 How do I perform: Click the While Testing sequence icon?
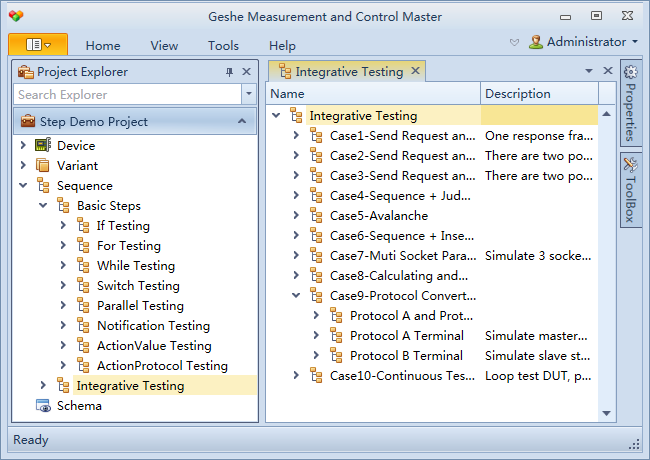point(83,265)
